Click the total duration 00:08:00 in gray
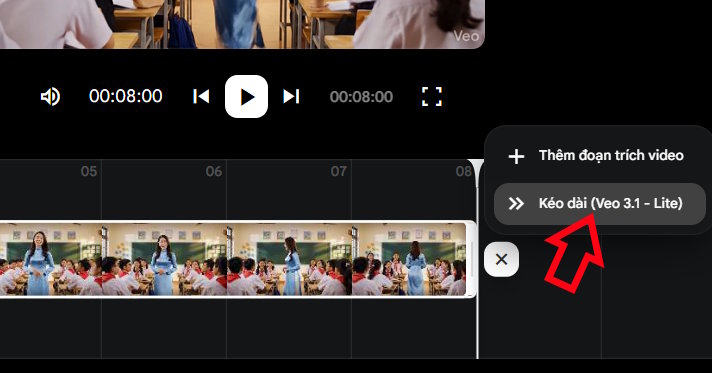Viewport: 712px width, 373px height. pyautogui.click(x=361, y=97)
